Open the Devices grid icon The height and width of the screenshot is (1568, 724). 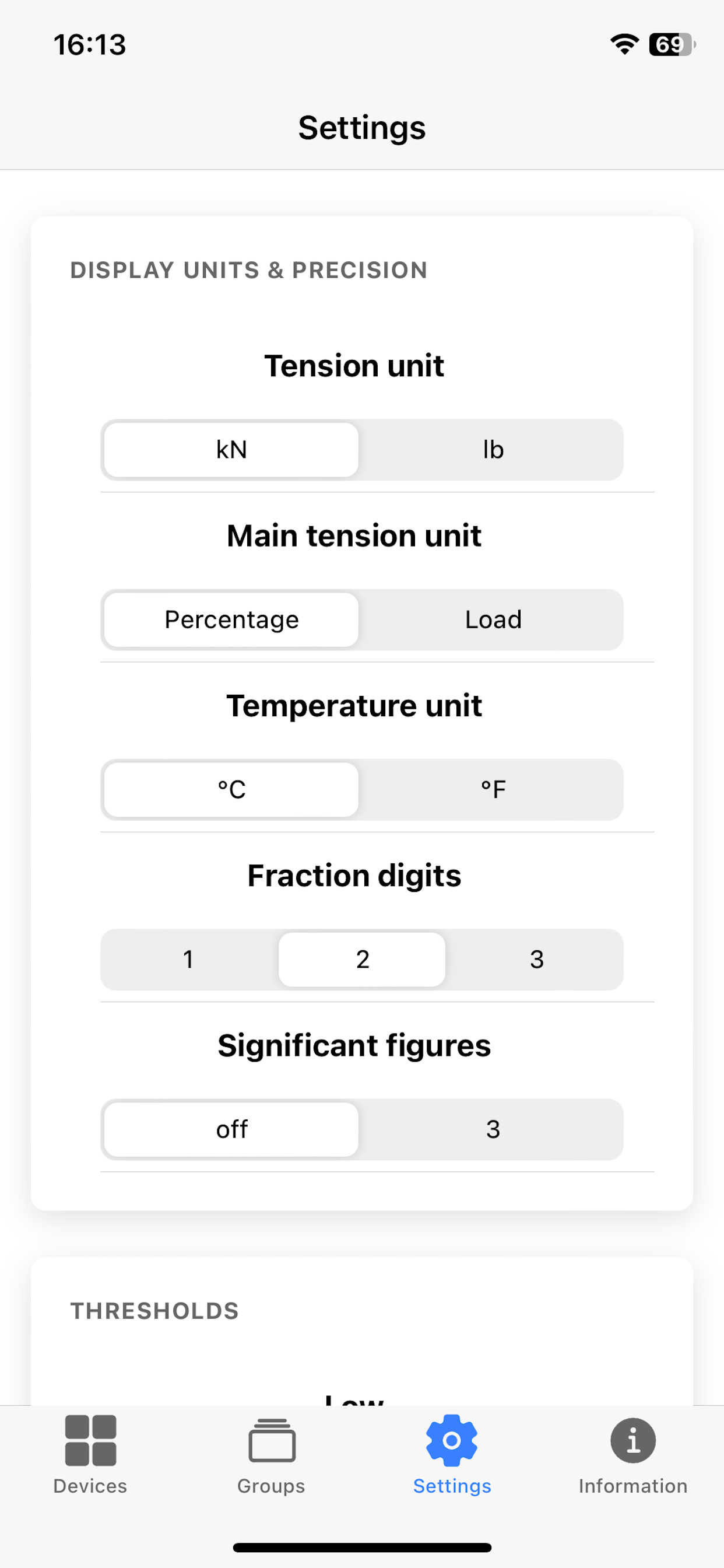(91, 1440)
